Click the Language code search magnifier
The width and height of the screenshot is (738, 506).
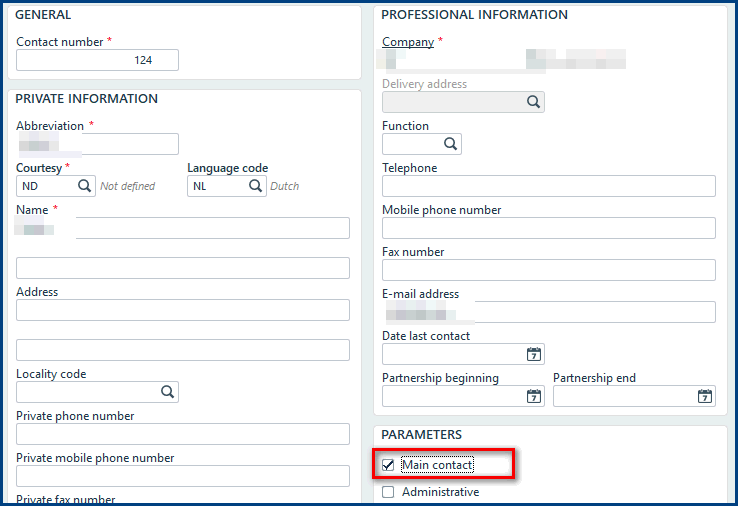[256, 186]
